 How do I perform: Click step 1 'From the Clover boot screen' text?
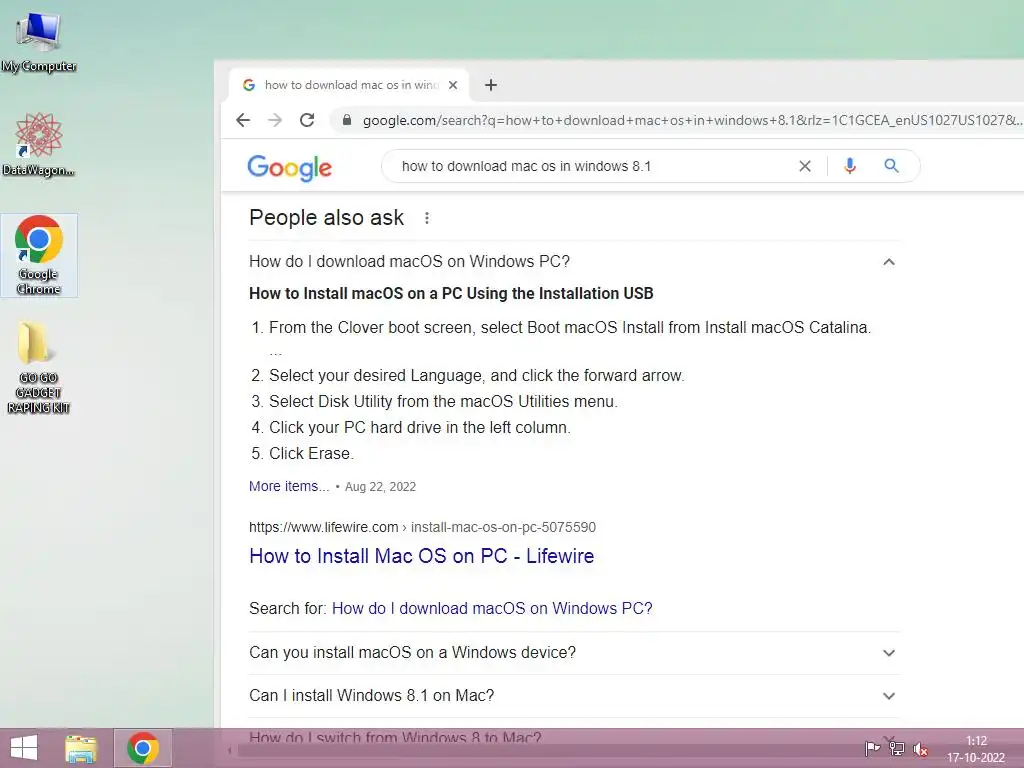570,327
